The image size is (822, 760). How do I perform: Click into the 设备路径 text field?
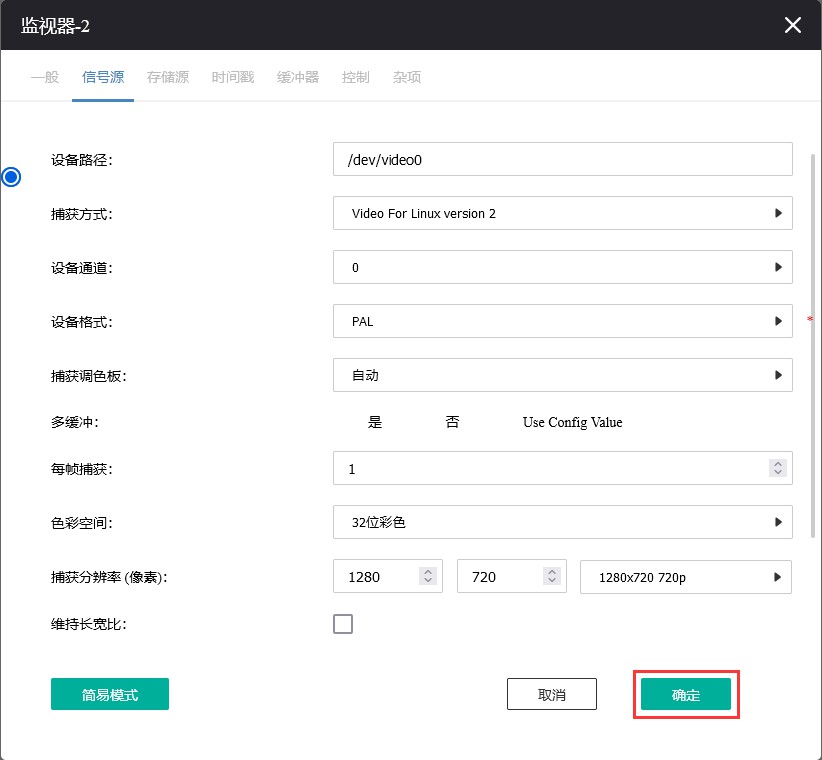562,159
